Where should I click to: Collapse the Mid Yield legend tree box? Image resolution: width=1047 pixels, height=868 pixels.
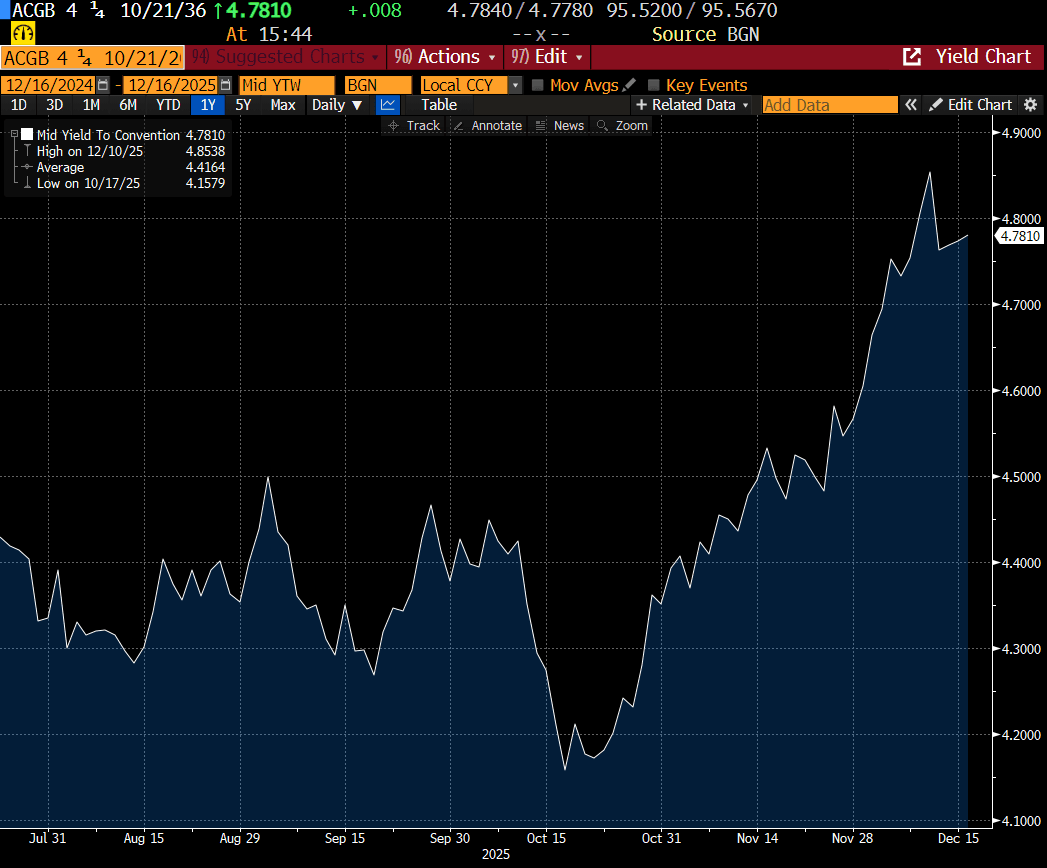coord(14,135)
